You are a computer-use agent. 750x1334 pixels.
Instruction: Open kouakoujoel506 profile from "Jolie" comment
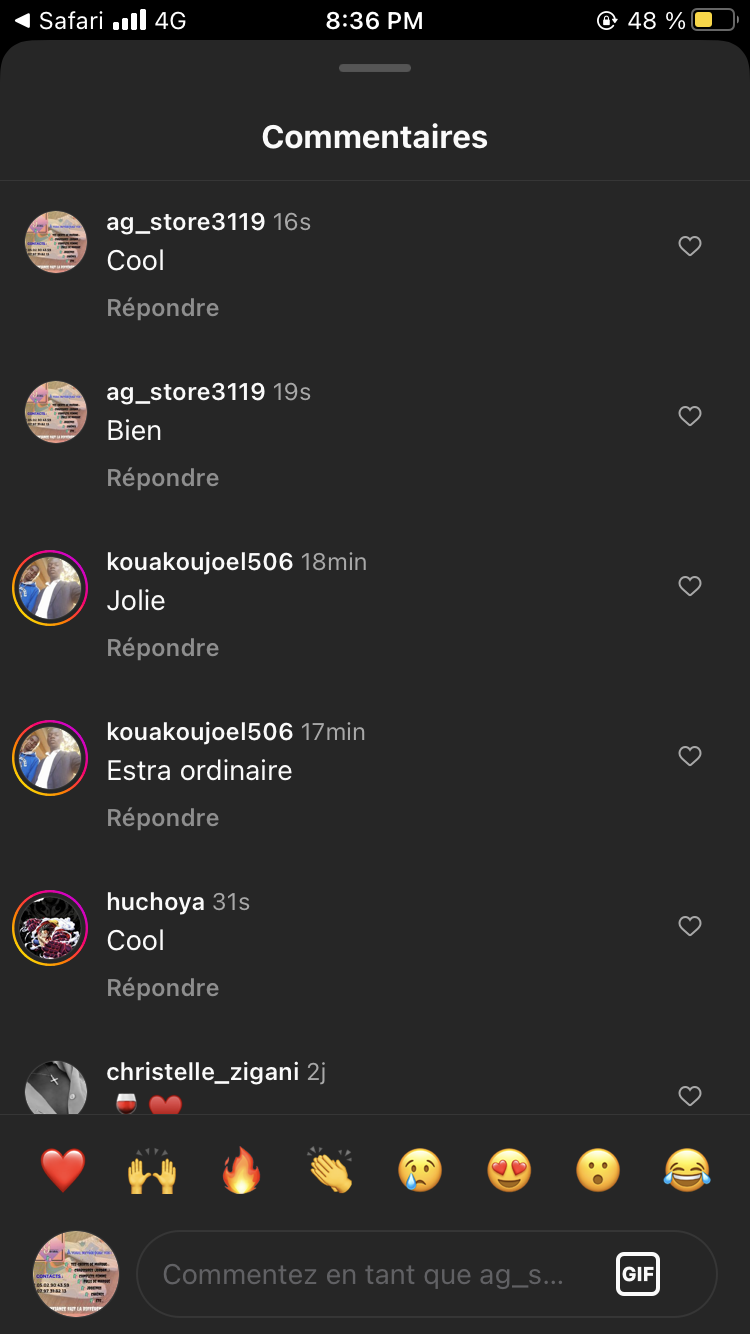(x=200, y=562)
